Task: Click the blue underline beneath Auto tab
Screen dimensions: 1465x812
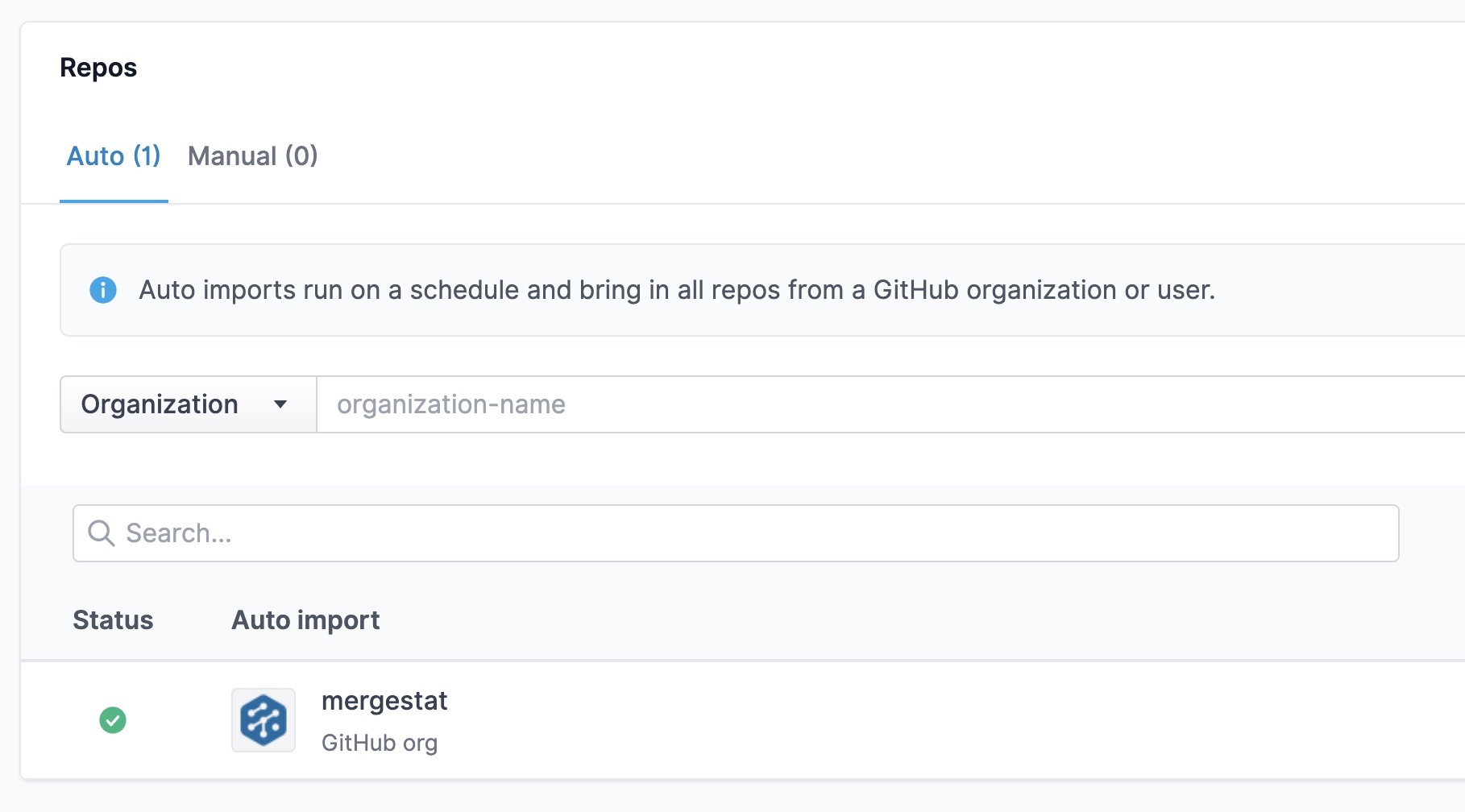Action: coord(114,201)
